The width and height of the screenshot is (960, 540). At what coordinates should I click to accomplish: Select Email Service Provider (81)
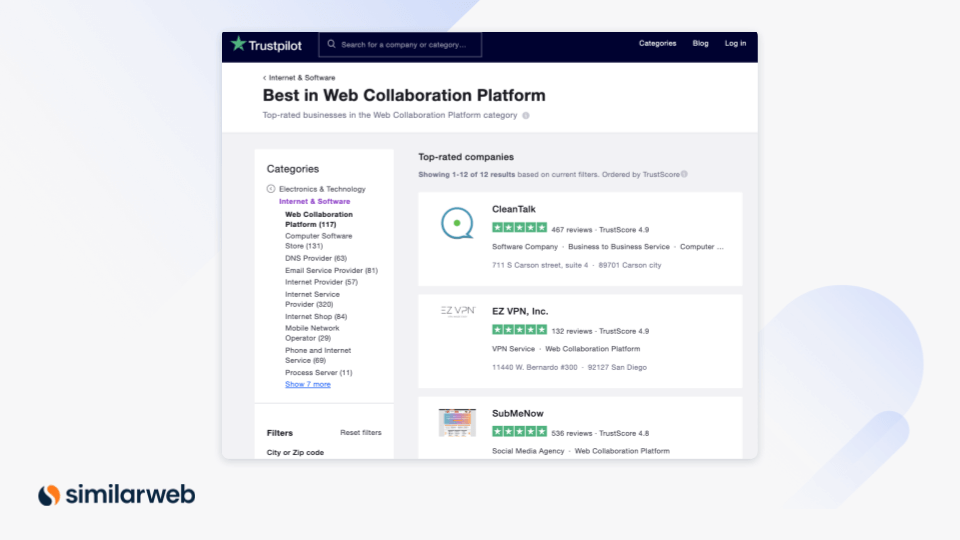click(x=331, y=271)
